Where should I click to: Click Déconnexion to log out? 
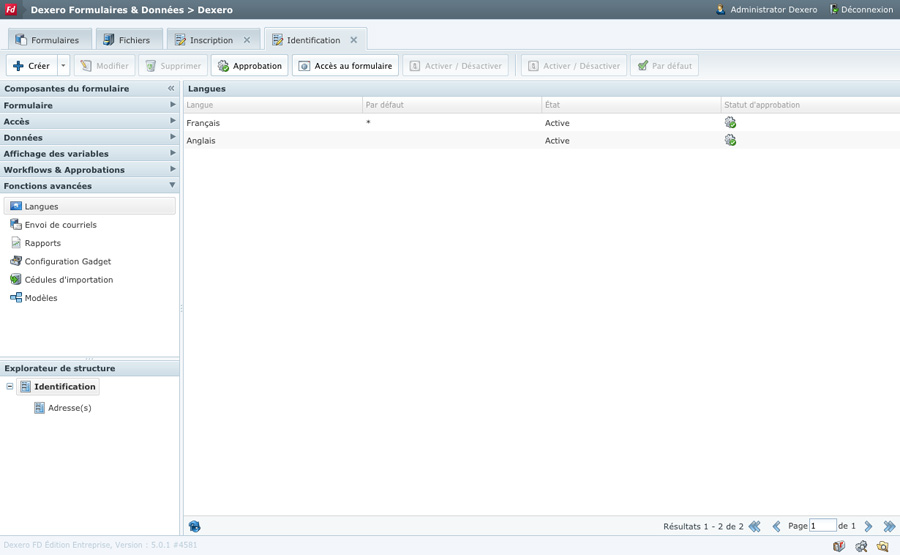[x=860, y=10]
